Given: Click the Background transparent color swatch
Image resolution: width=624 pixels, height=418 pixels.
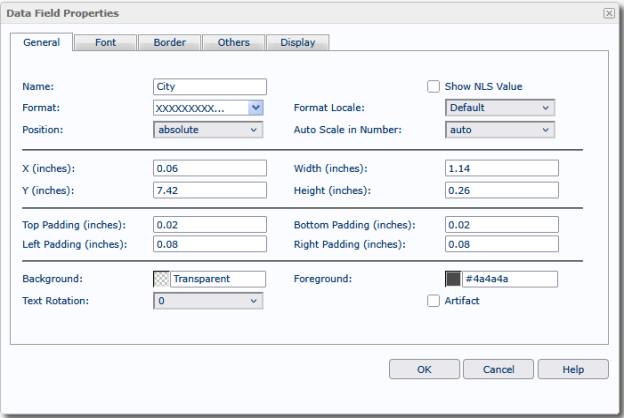Looking at the screenshot, I should pyautogui.click(x=162, y=279).
